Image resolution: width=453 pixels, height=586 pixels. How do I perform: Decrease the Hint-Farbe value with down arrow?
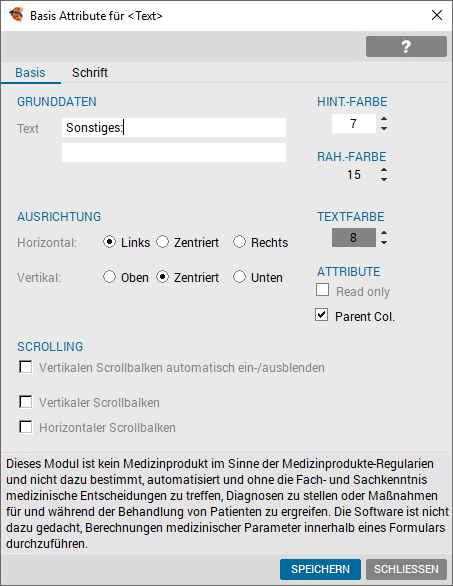click(x=384, y=129)
